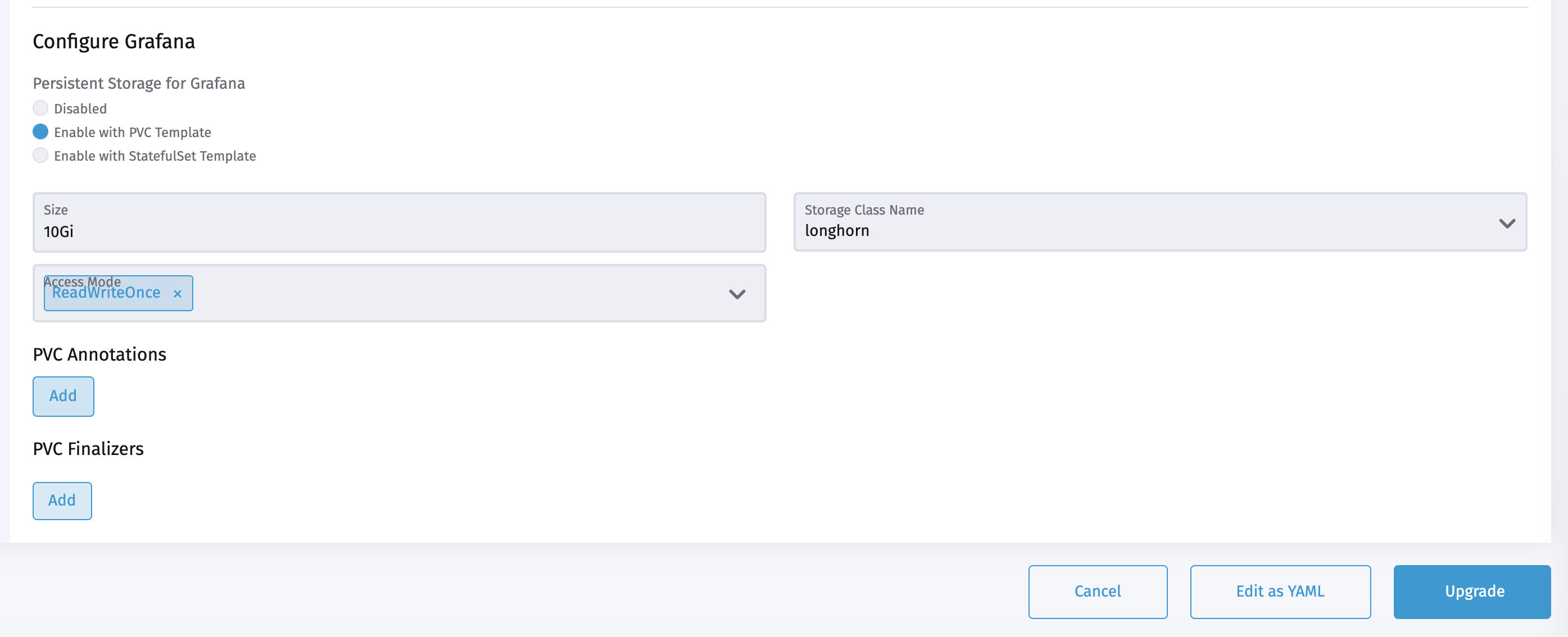Enable persistent storage with StatefulSet Template
Image resolution: width=1568 pixels, height=637 pixels.
click(40, 155)
